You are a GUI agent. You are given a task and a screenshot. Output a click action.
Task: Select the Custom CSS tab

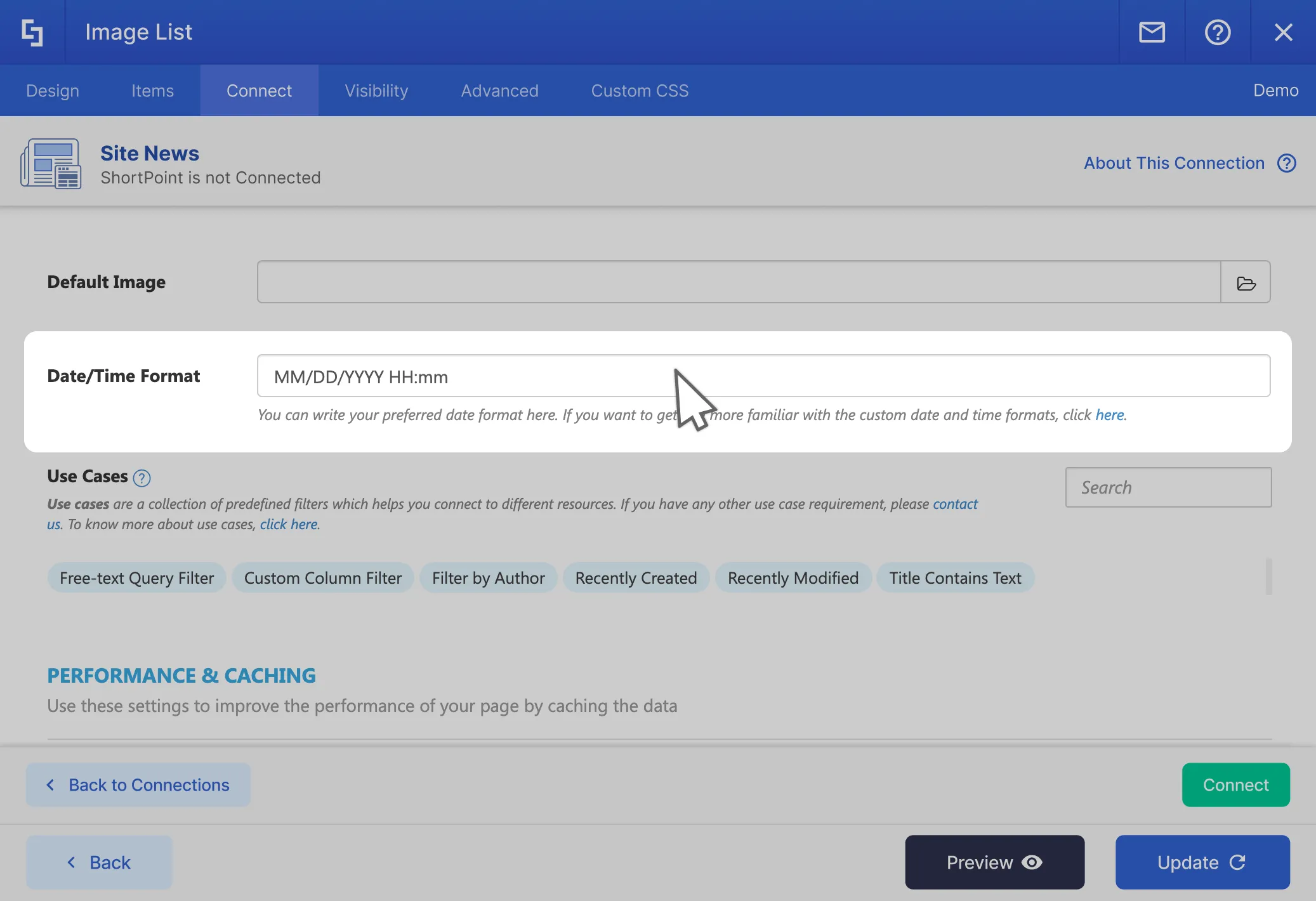click(640, 91)
